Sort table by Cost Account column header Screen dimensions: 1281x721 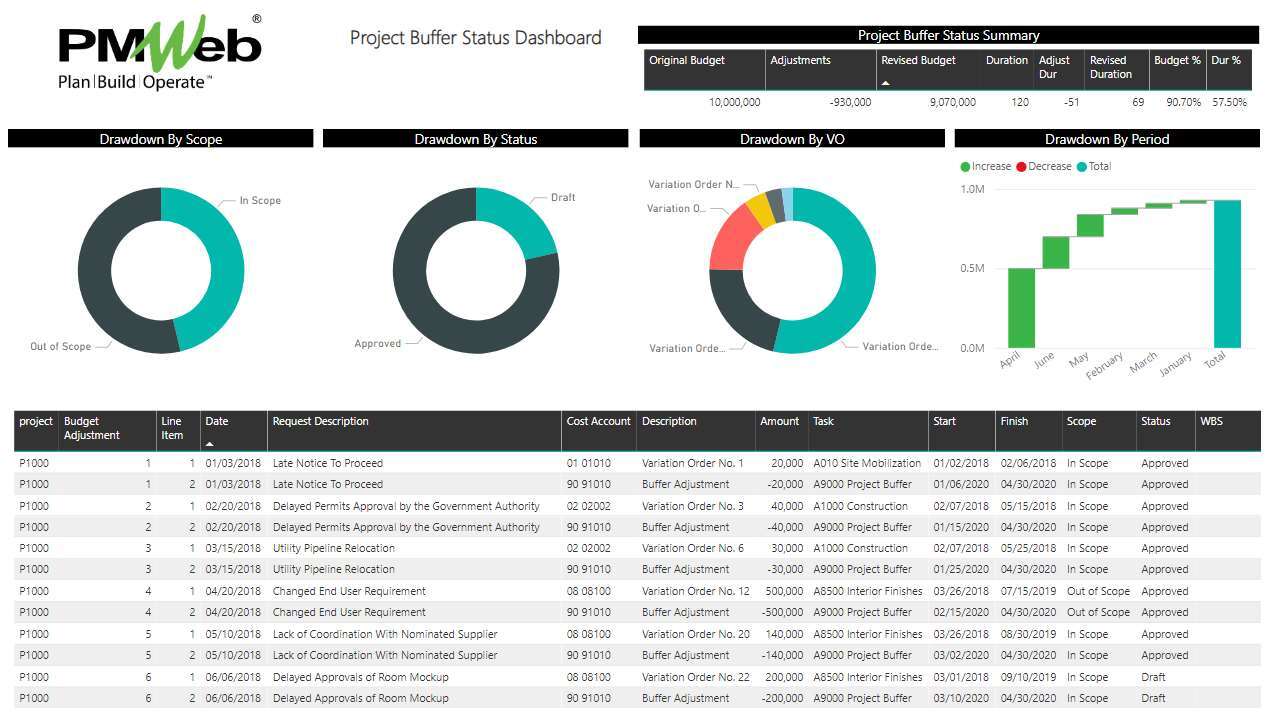598,422
